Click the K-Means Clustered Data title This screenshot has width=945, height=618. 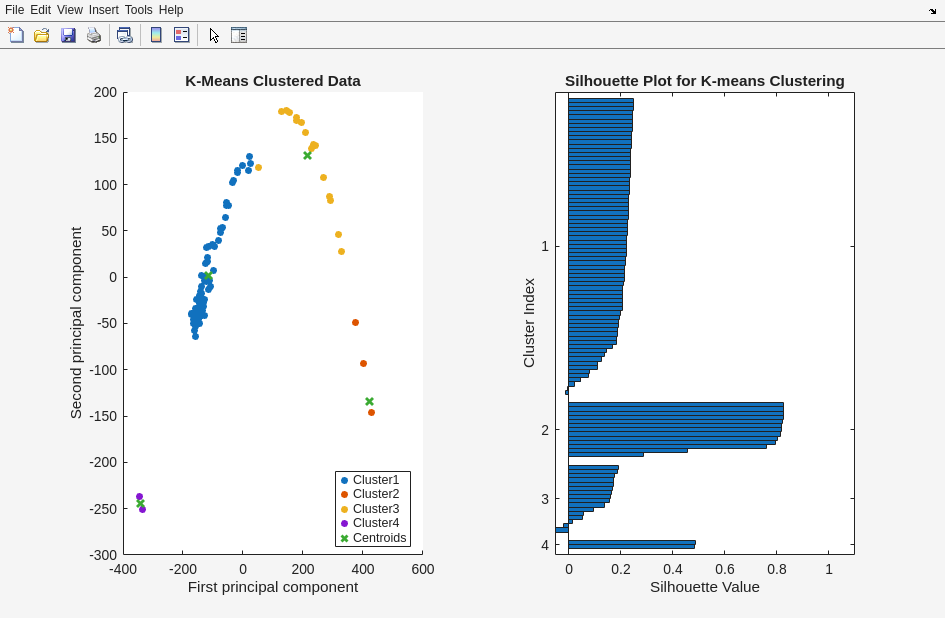(x=273, y=81)
